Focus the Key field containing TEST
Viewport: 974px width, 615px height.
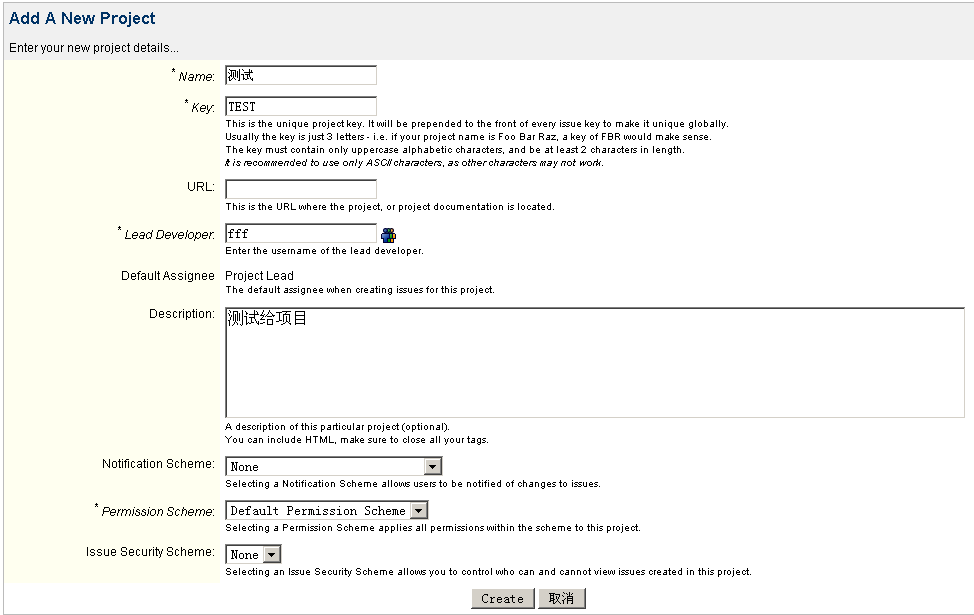[x=301, y=106]
